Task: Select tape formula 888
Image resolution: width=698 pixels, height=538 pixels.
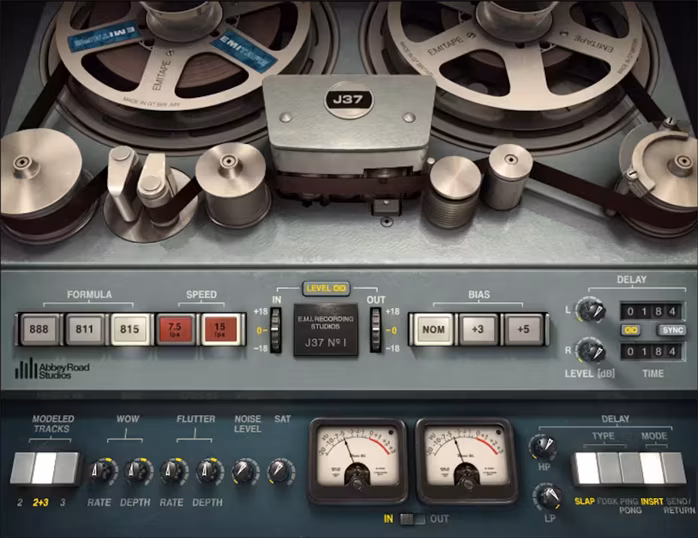Action: tap(40, 330)
